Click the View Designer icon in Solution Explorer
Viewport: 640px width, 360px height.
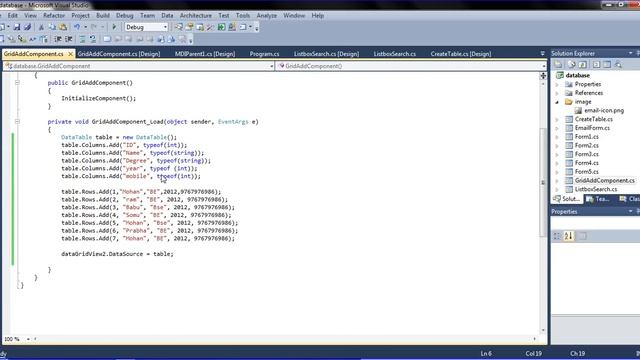pyautogui.click(x=607, y=64)
